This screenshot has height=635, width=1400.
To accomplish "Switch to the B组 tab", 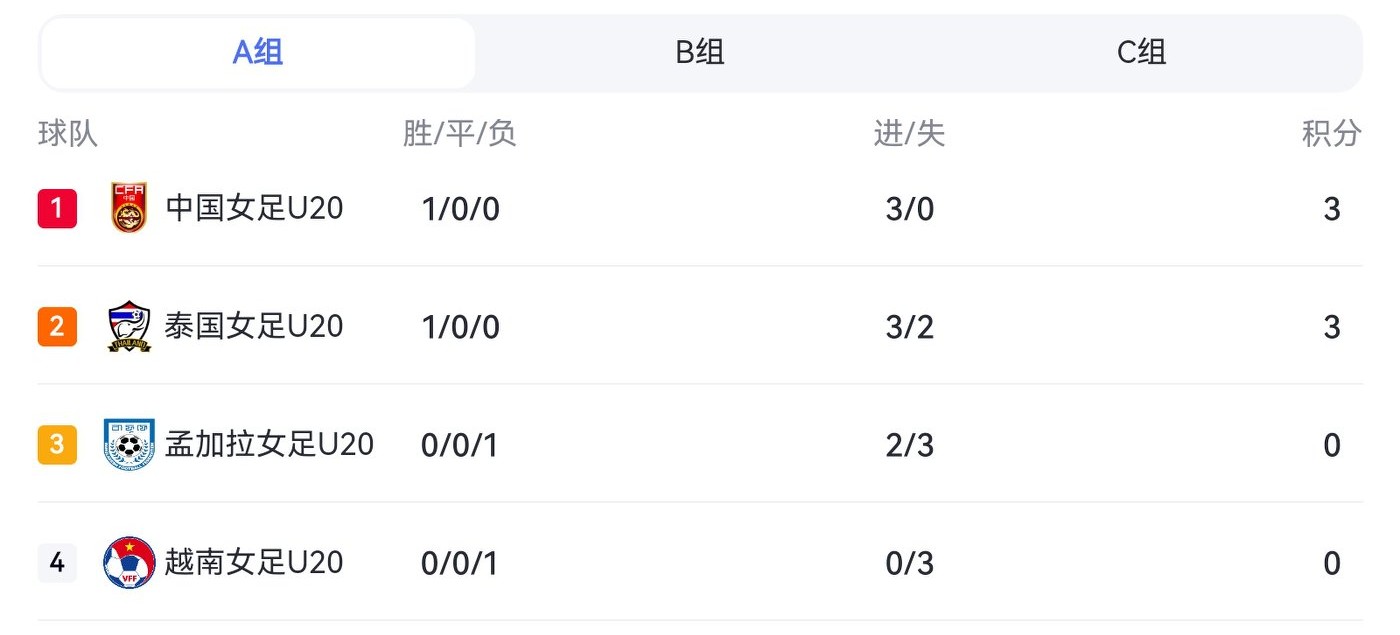I will [x=700, y=52].
